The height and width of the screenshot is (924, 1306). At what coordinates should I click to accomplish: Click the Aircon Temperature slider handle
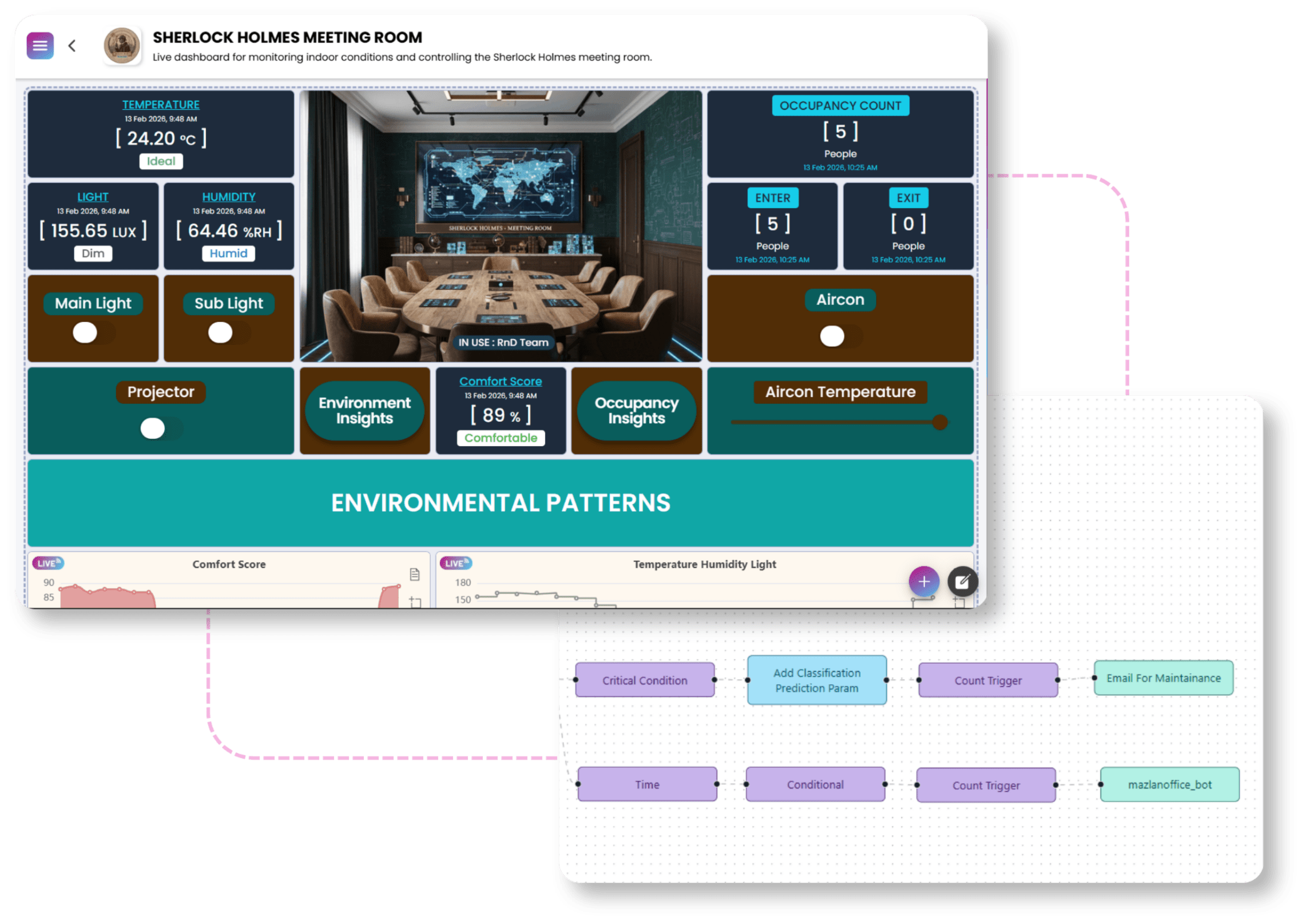point(939,422)
